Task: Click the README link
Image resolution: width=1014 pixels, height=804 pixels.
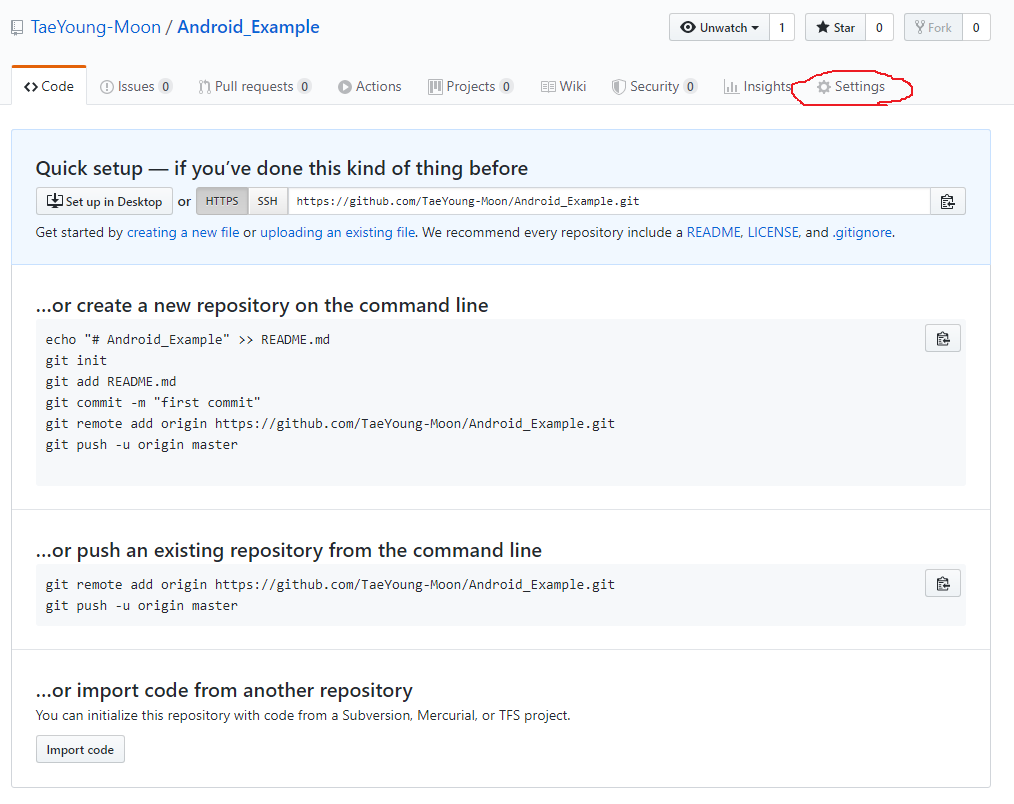Action: [x=714, y=232]
